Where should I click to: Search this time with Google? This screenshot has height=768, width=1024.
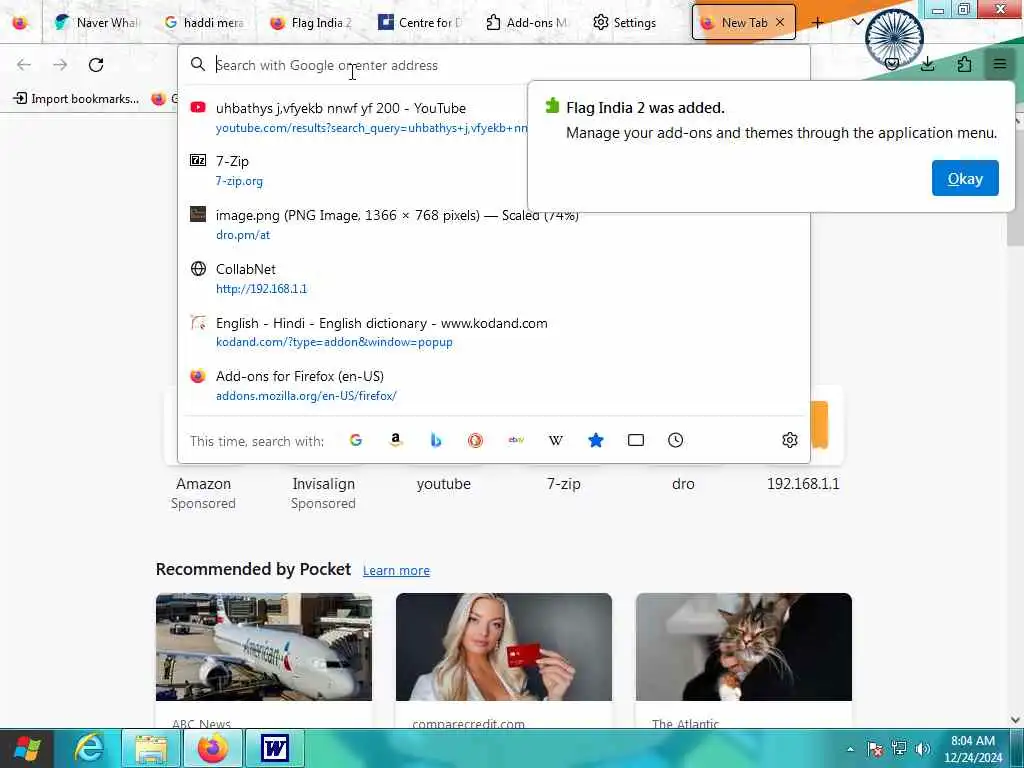click(355, 440)
